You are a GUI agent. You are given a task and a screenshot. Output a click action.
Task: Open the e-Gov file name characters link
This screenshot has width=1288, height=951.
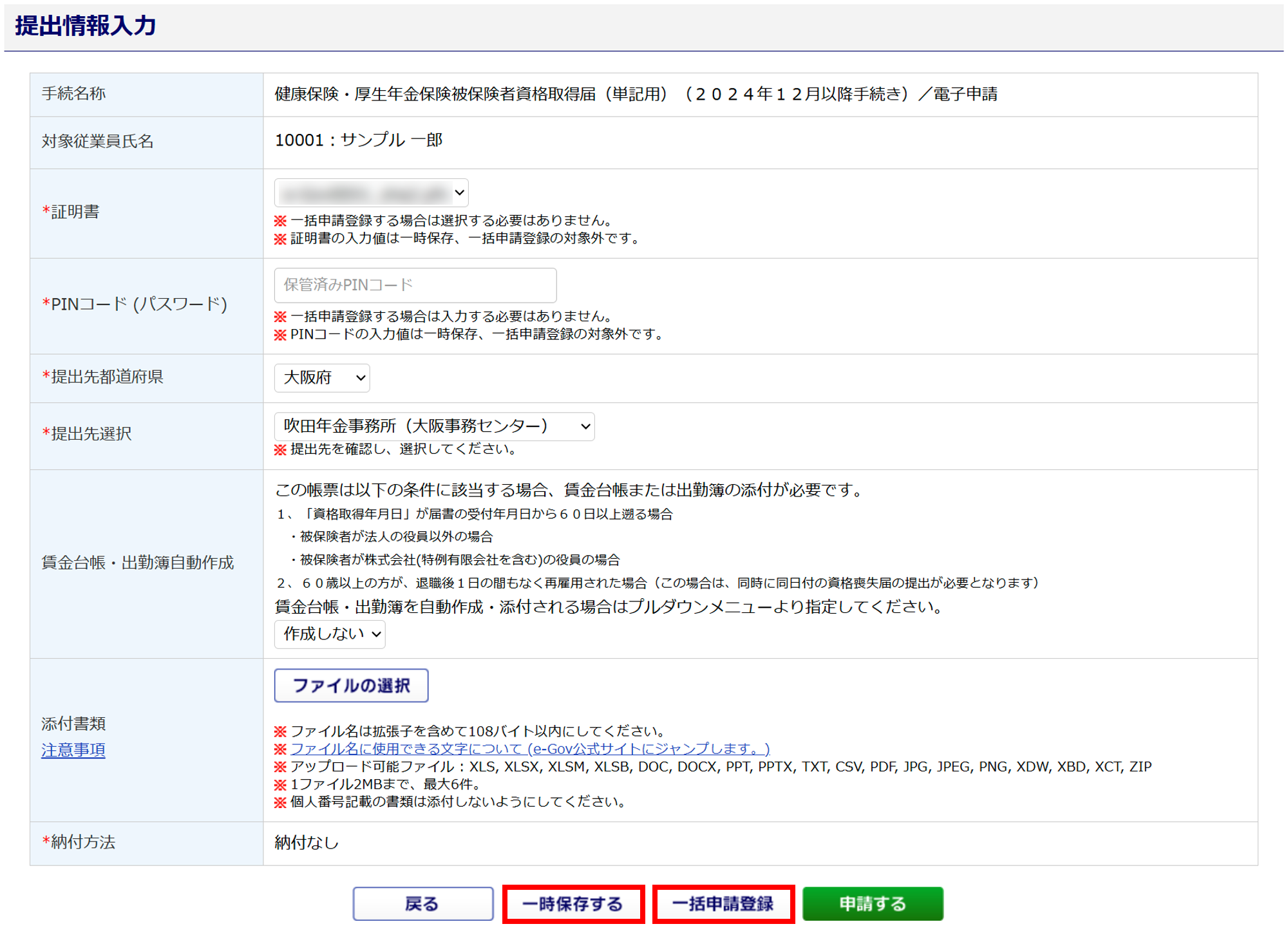point(529,749)
